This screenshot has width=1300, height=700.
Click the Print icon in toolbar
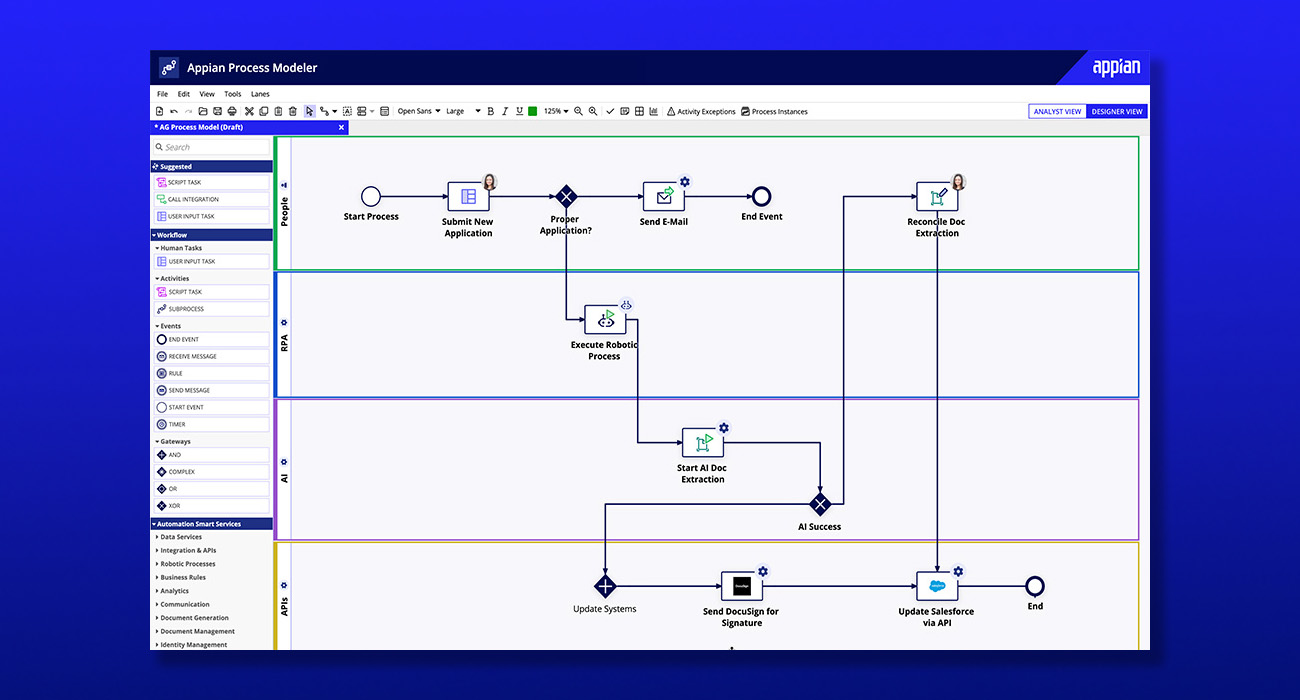tap(232, 111)
